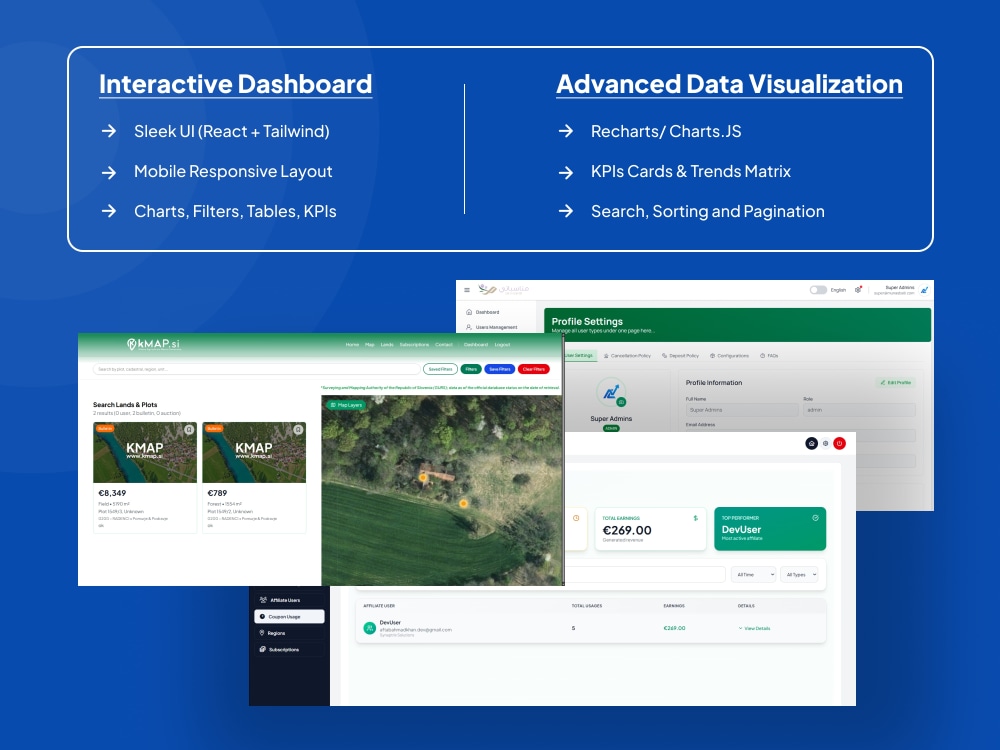Switch to the Deposit Policy tab
This screenshot has height=750, width=1000.
(680, 355)
